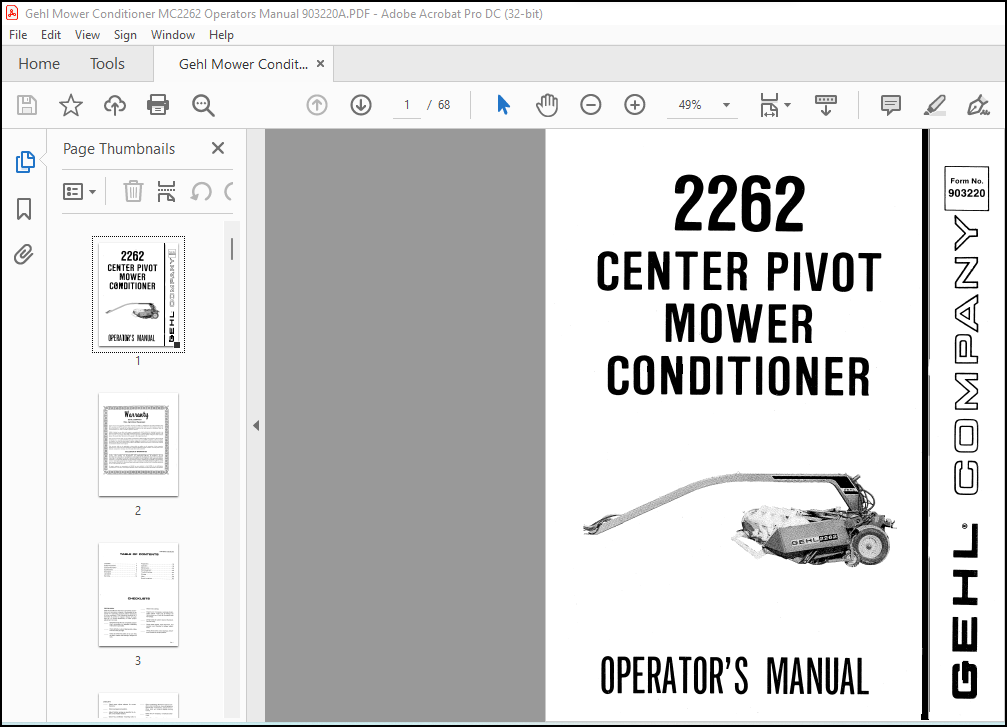Viewport: 1007px width, 727px height.
Task: Click the Form No. 903220 box
Action: pyautogui.click(x=967, y=188)
